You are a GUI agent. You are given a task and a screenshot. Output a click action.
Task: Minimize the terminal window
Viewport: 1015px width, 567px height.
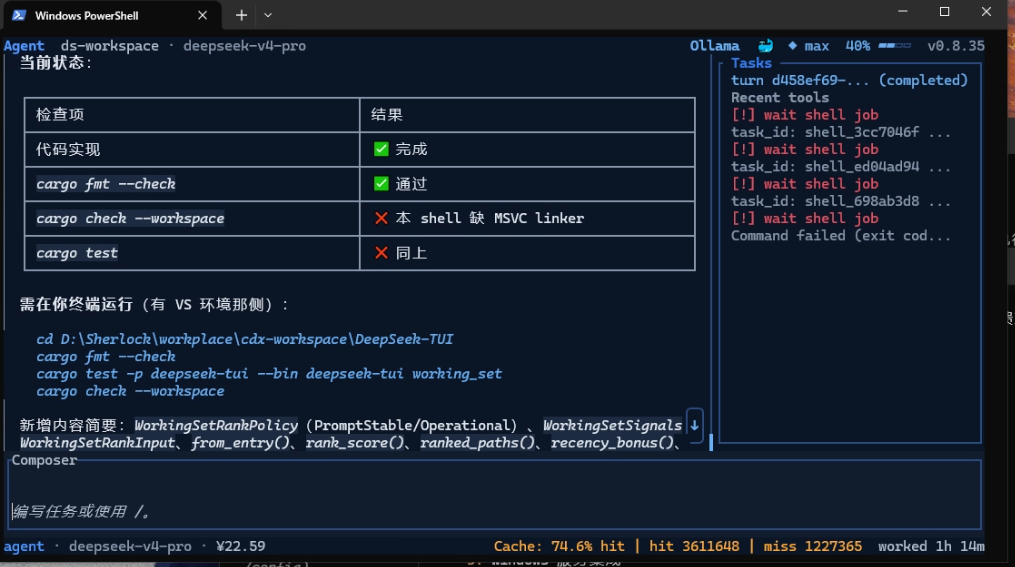902,12
